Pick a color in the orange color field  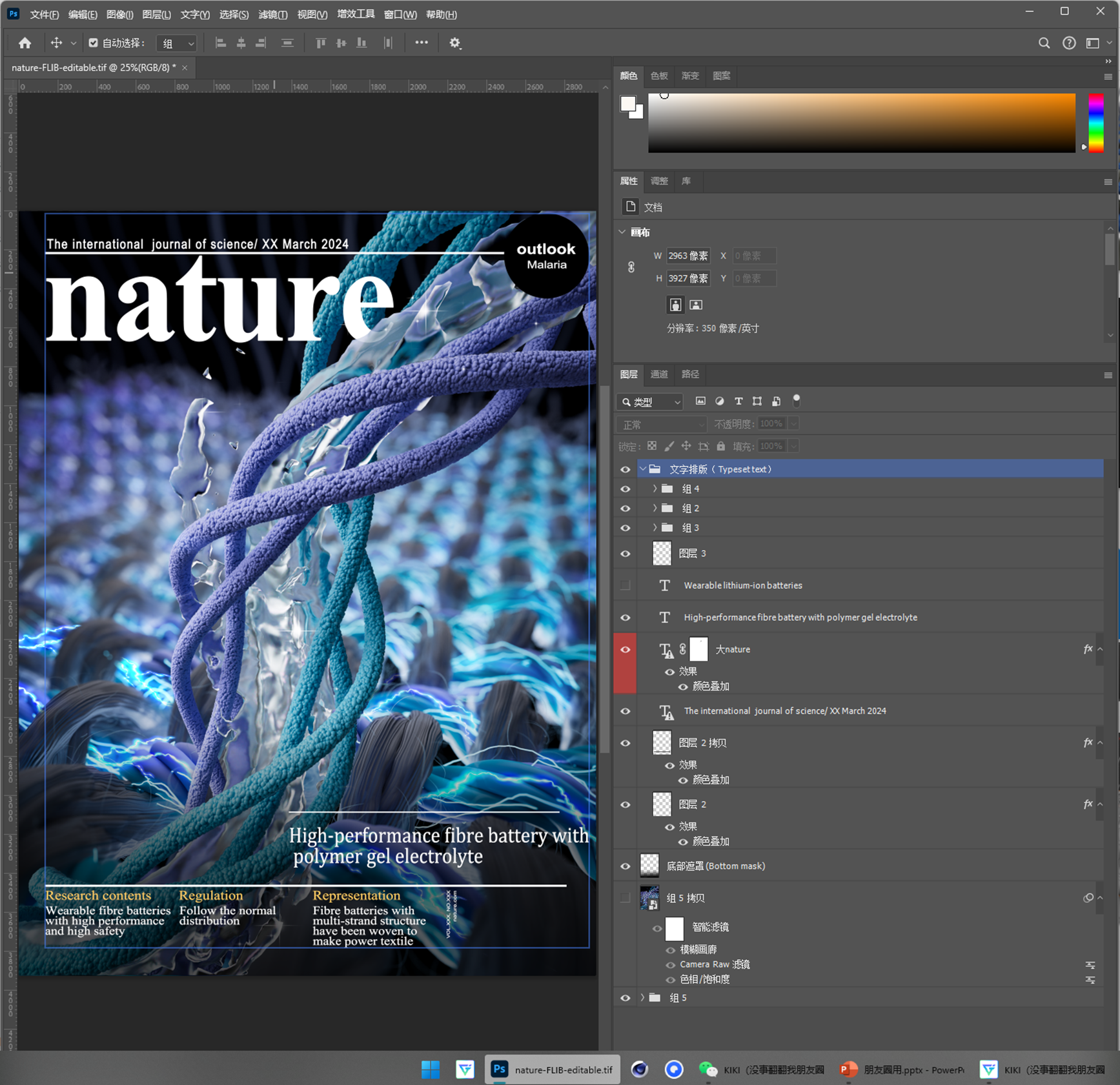[861, 123]
